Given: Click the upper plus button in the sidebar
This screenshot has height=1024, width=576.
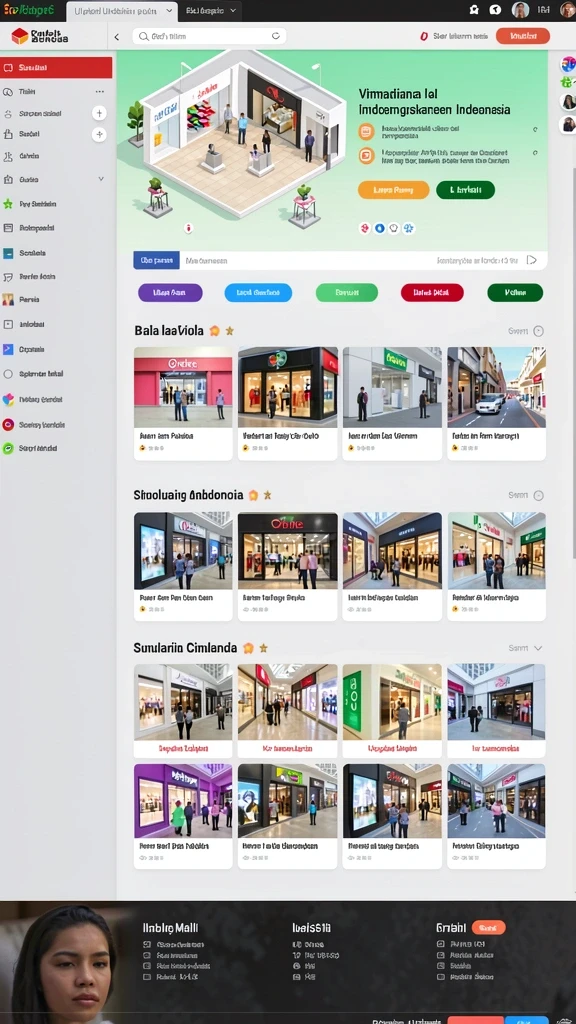Looking at the screenshot, I should coord(99,113).
